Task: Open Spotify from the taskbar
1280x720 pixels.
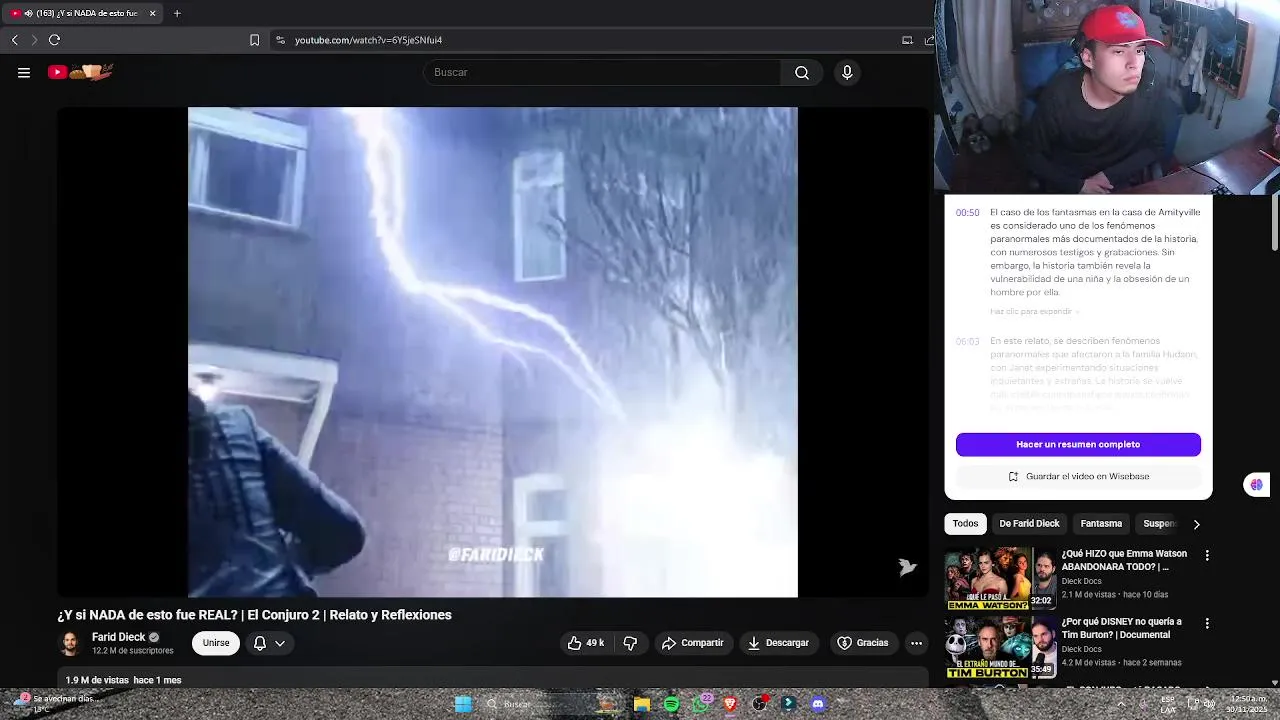Action: click(x=672, y=704)
